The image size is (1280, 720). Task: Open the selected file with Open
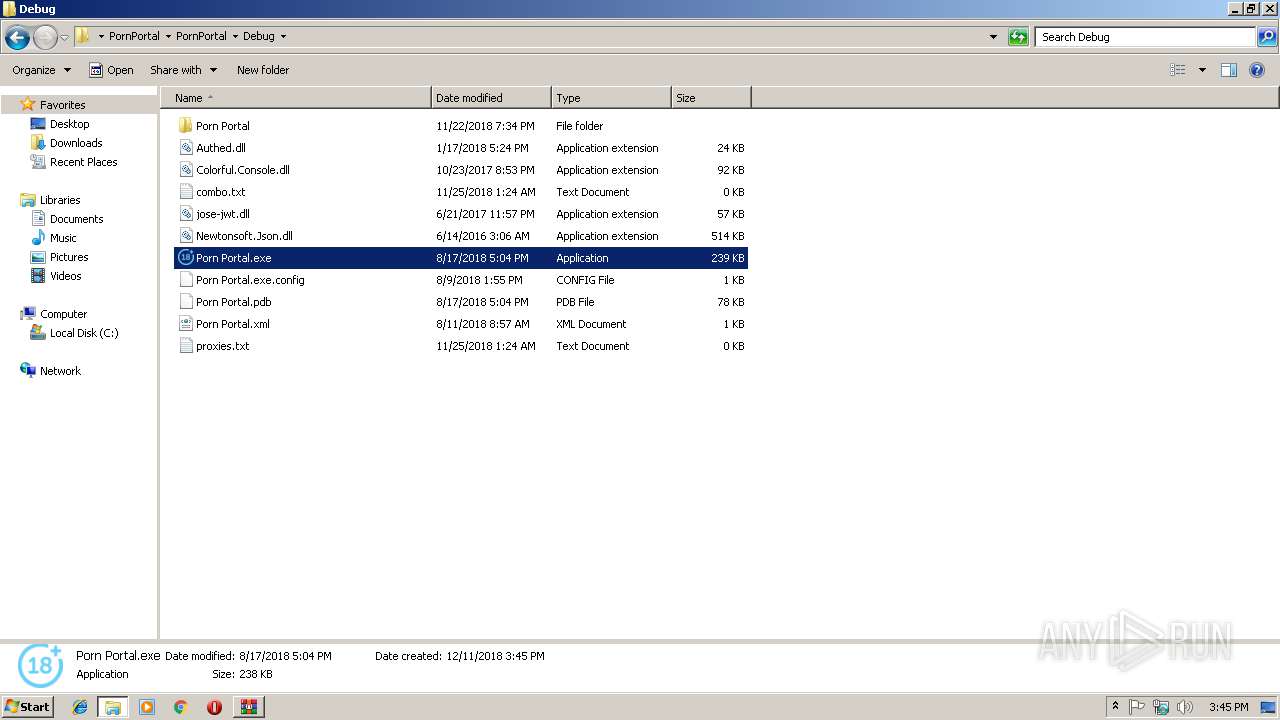point(111,70)
